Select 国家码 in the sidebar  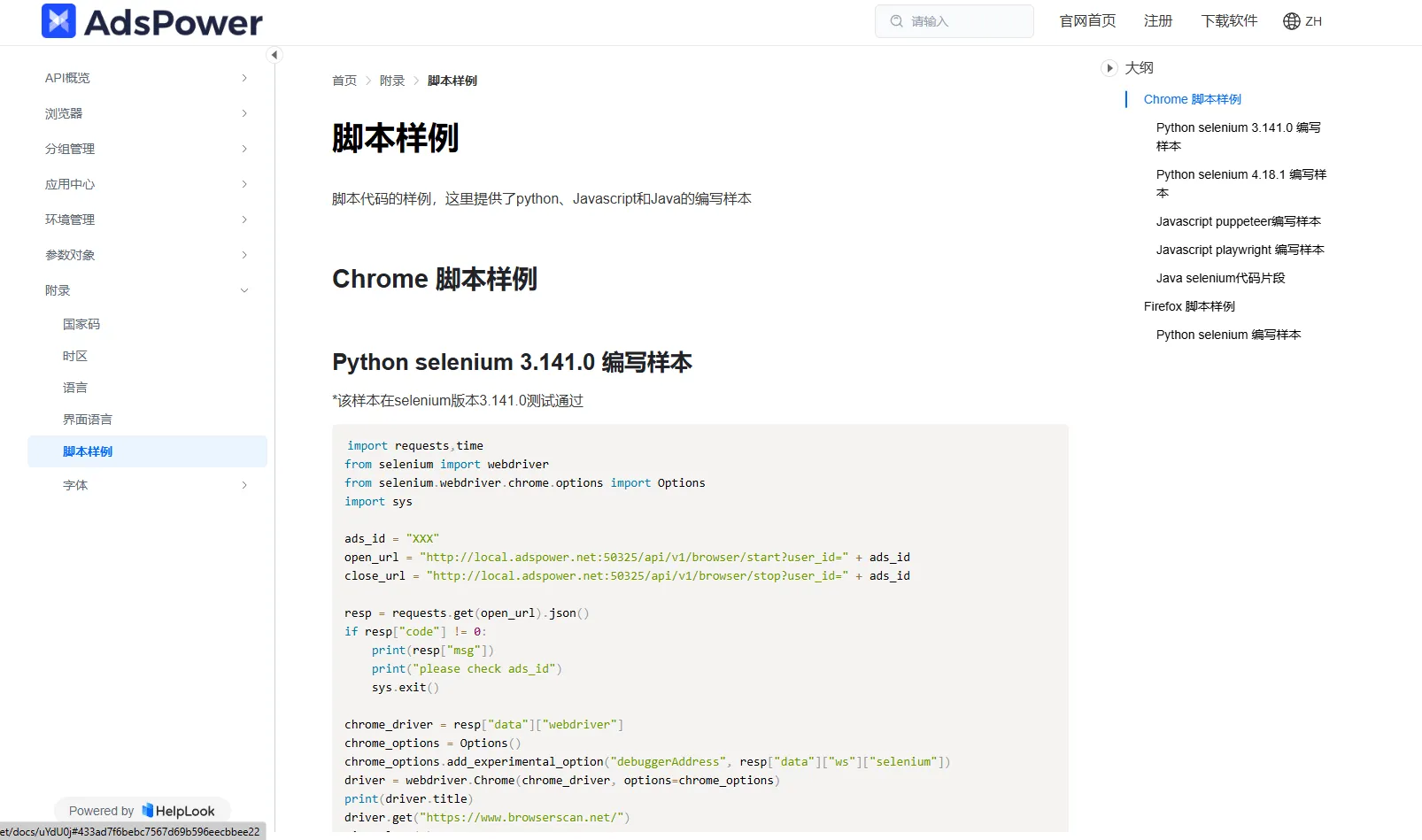click(81, 324)
